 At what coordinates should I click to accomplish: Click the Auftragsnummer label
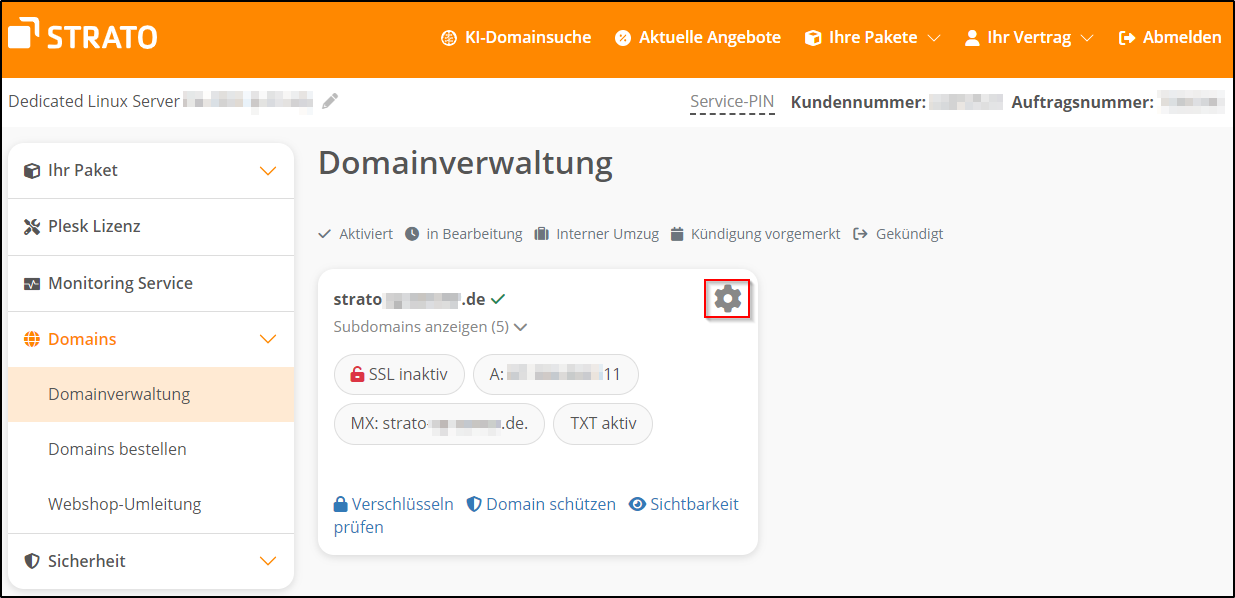click(x=1083, y=101)
